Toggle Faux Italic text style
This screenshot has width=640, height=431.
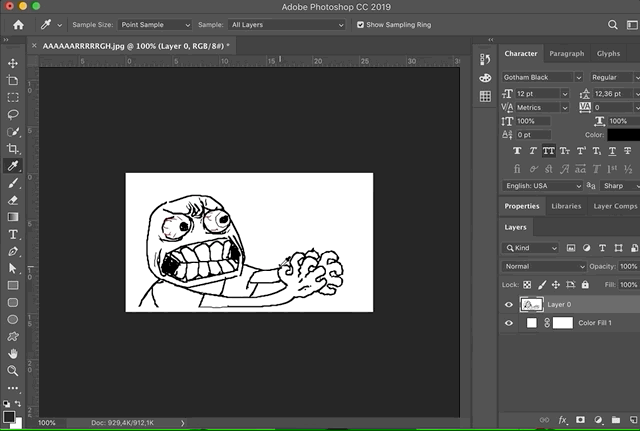click(533, 151)
